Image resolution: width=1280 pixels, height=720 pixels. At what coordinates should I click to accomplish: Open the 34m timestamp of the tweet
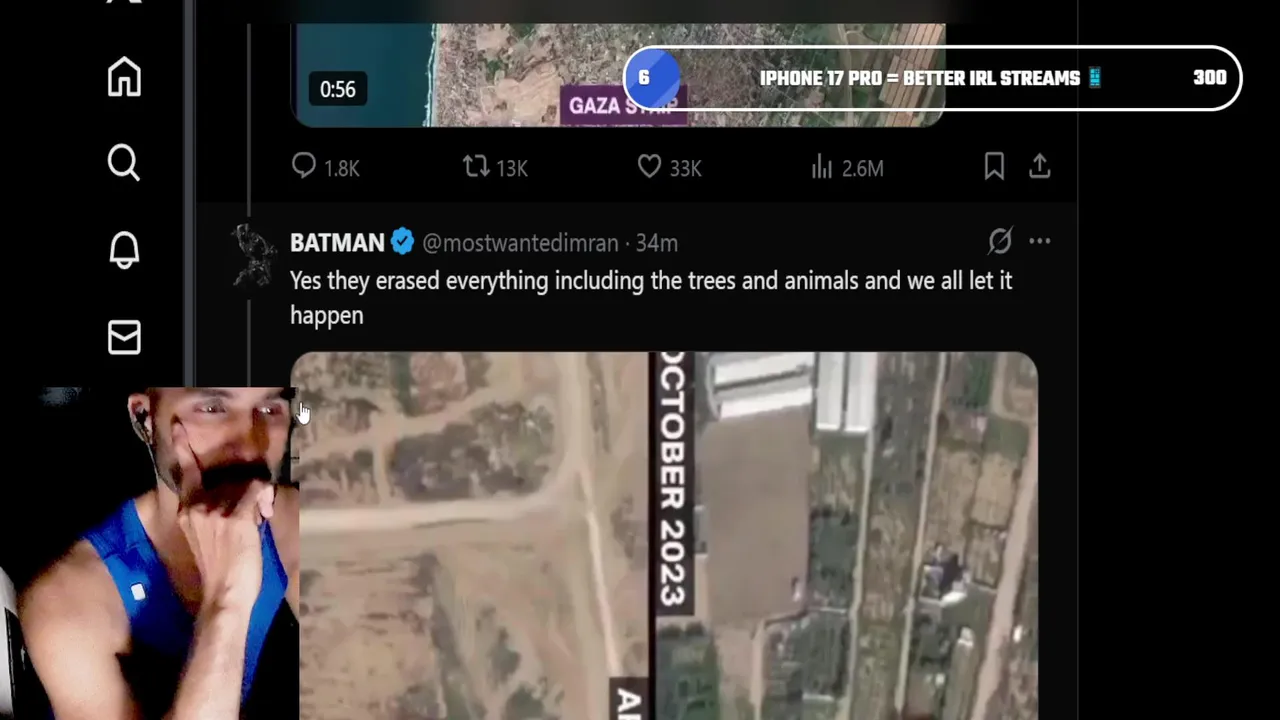pyautogui.click(x=657, y=243)
